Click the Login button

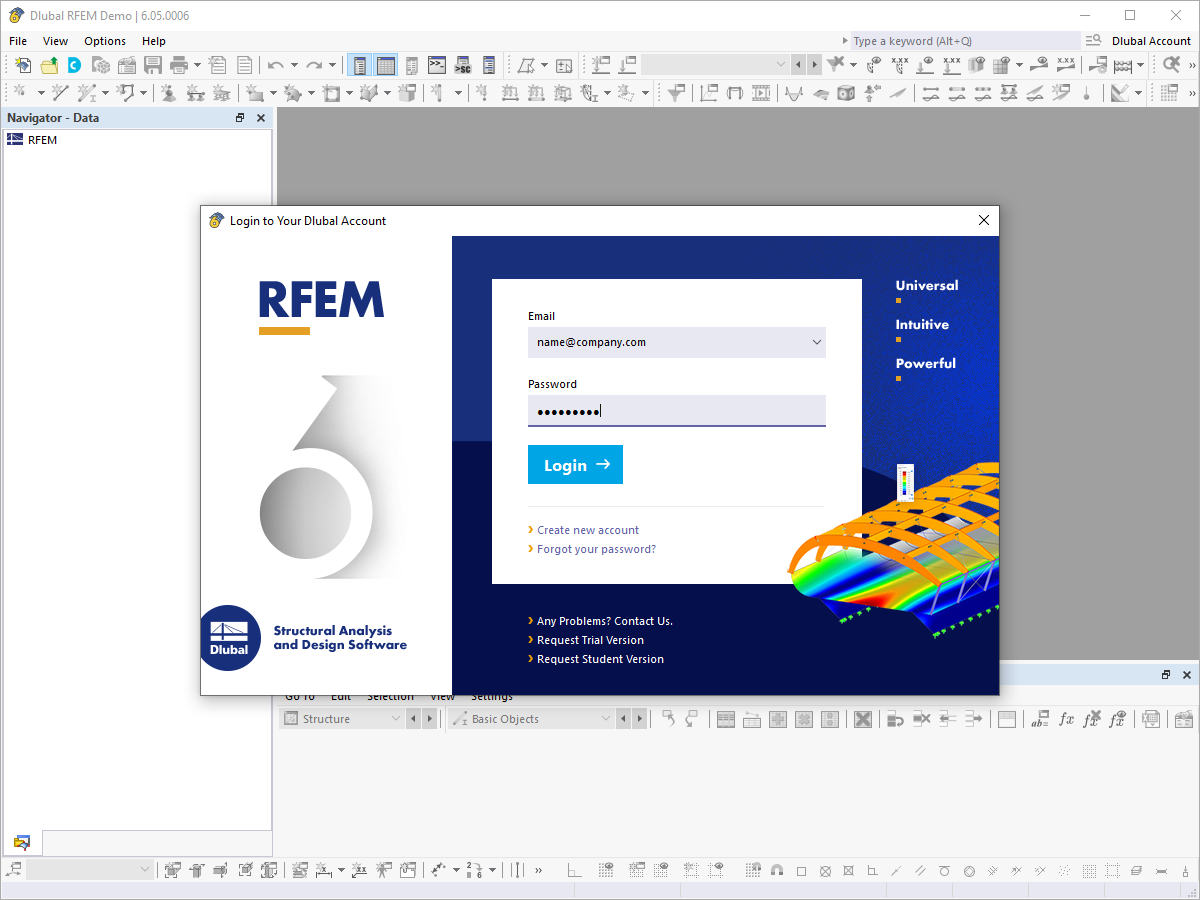[575, 465]
